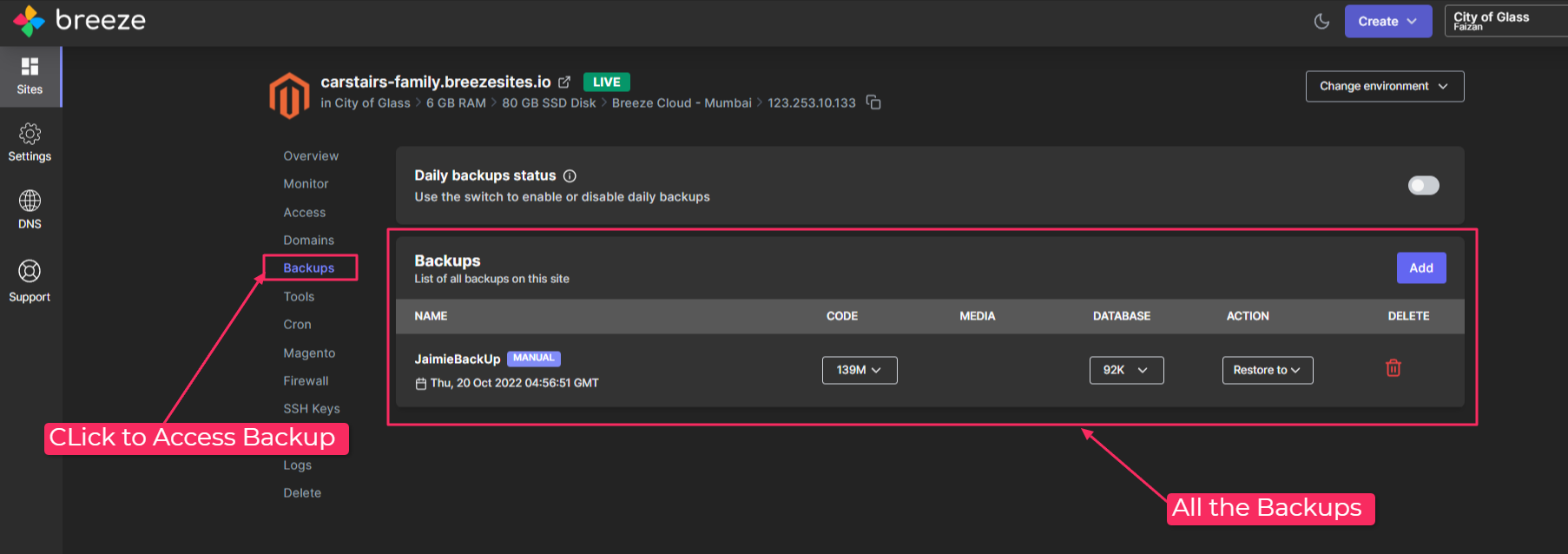Click the Add backup button
This screenshot has width=1568, height=554.
1420,268
